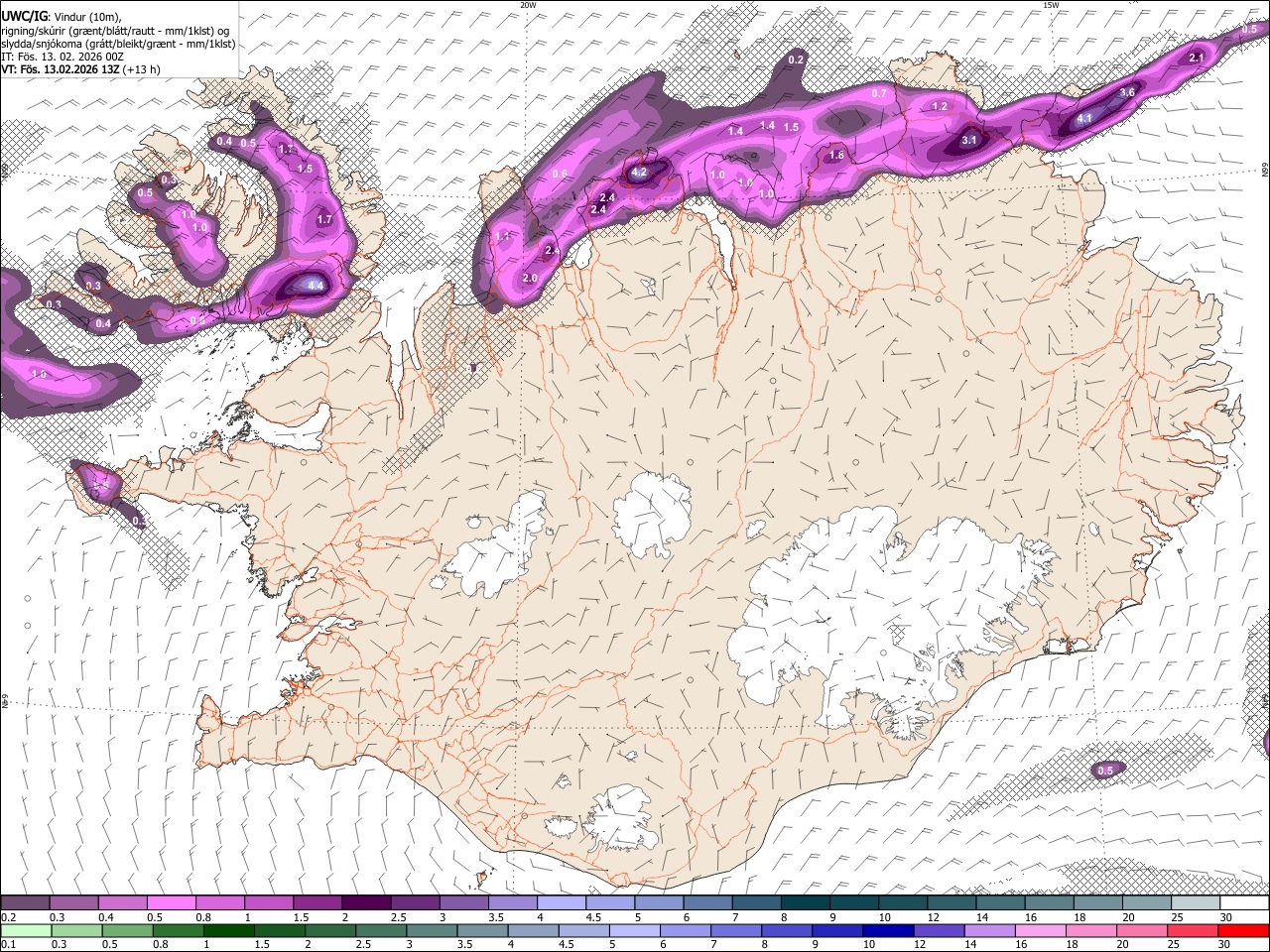
Task: Click the 1.7 value in the Westfjords
Action: click(x=324, y=220)
